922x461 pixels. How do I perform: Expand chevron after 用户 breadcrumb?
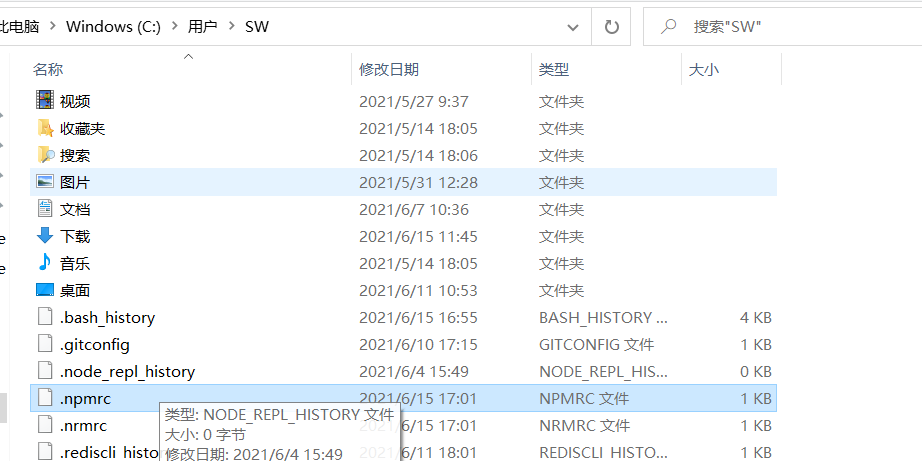(x=232, y=26)
